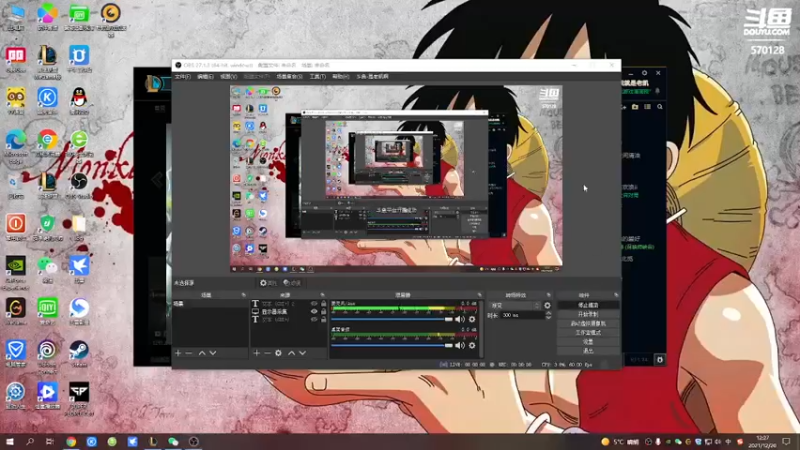Open Task View on the taskbar

tap(49, 441)
